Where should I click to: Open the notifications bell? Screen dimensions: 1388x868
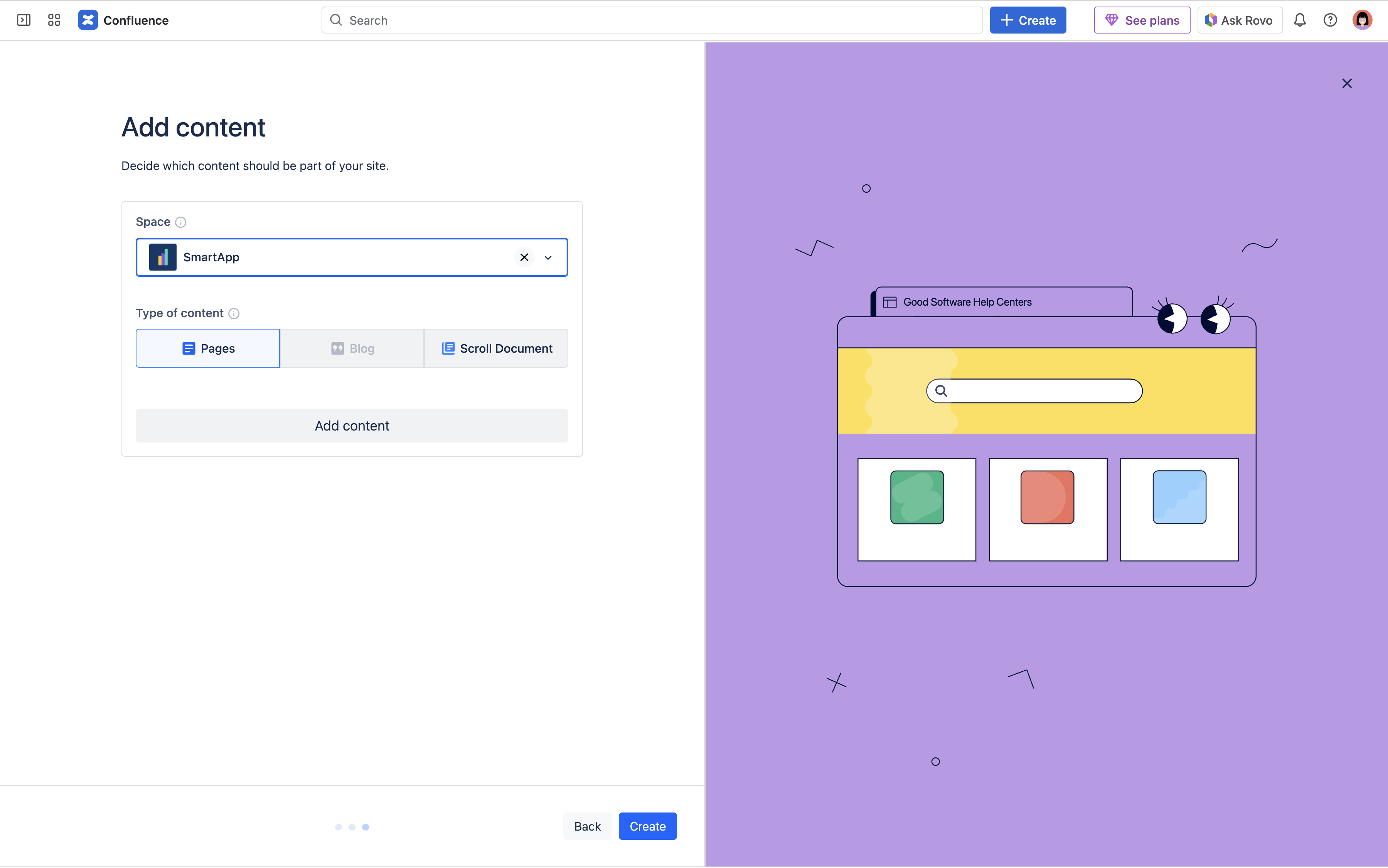click(1300, 20)
